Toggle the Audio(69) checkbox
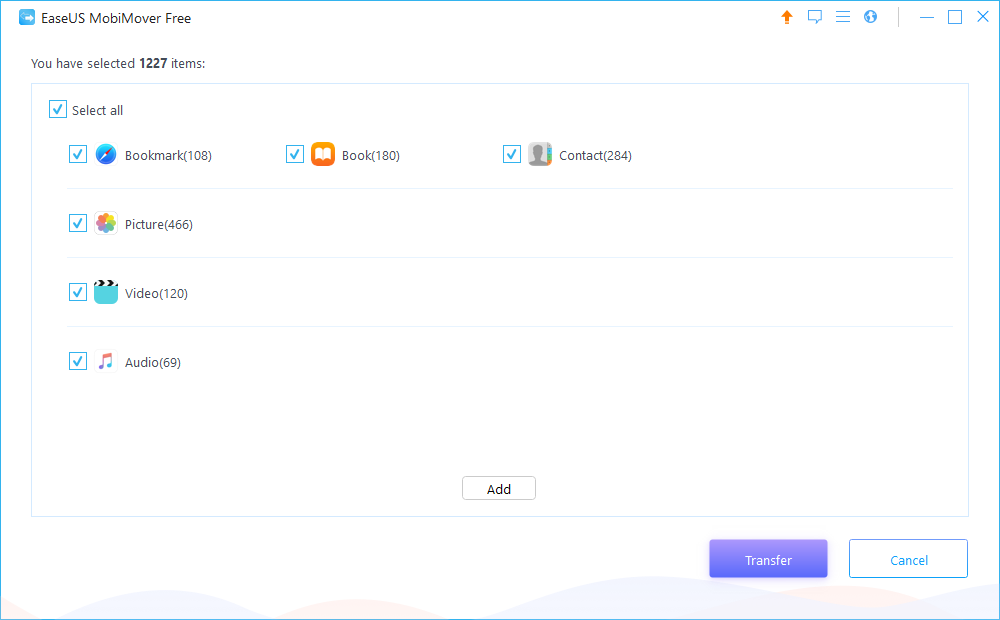1000x620 pixels. point(78,361)
